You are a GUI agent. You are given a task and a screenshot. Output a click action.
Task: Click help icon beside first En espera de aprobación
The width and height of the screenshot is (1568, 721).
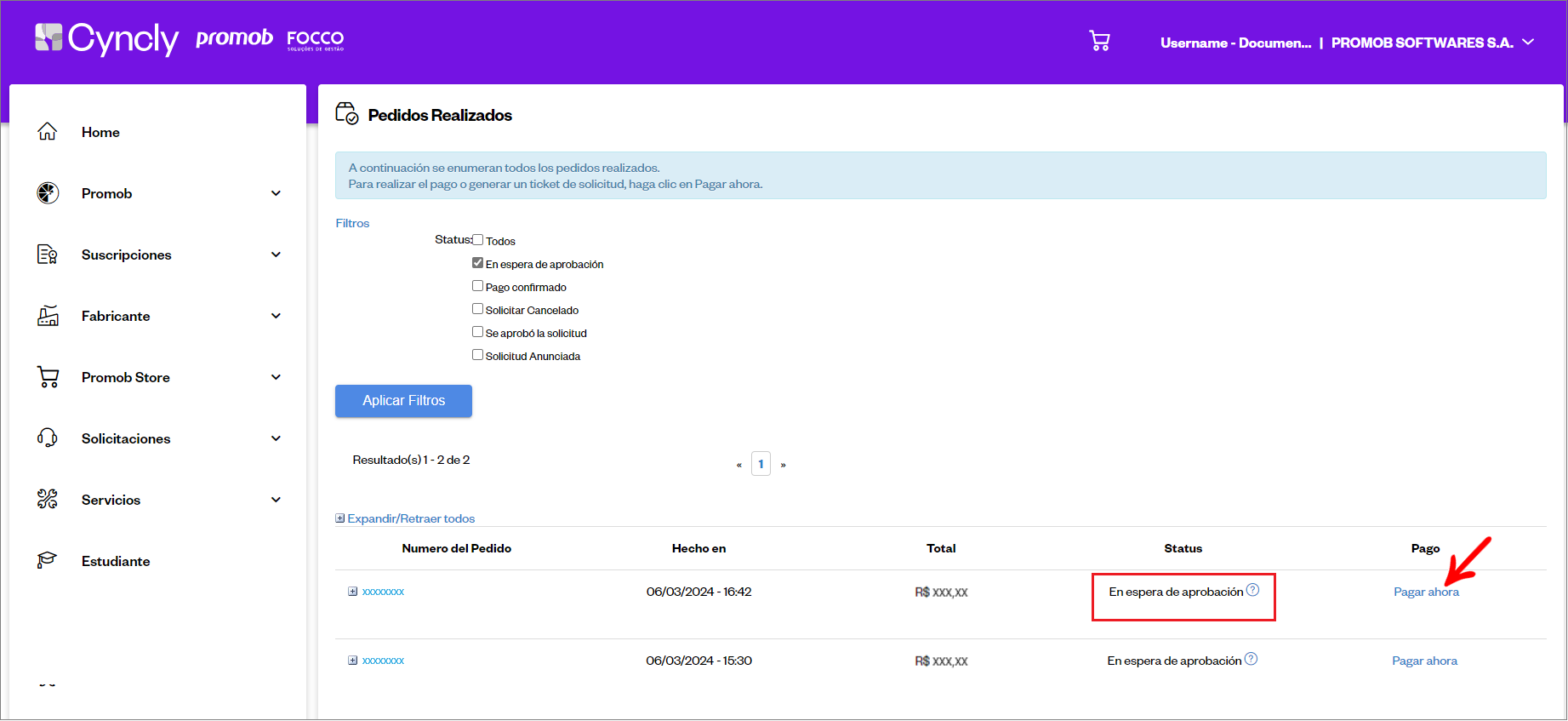1252,590
